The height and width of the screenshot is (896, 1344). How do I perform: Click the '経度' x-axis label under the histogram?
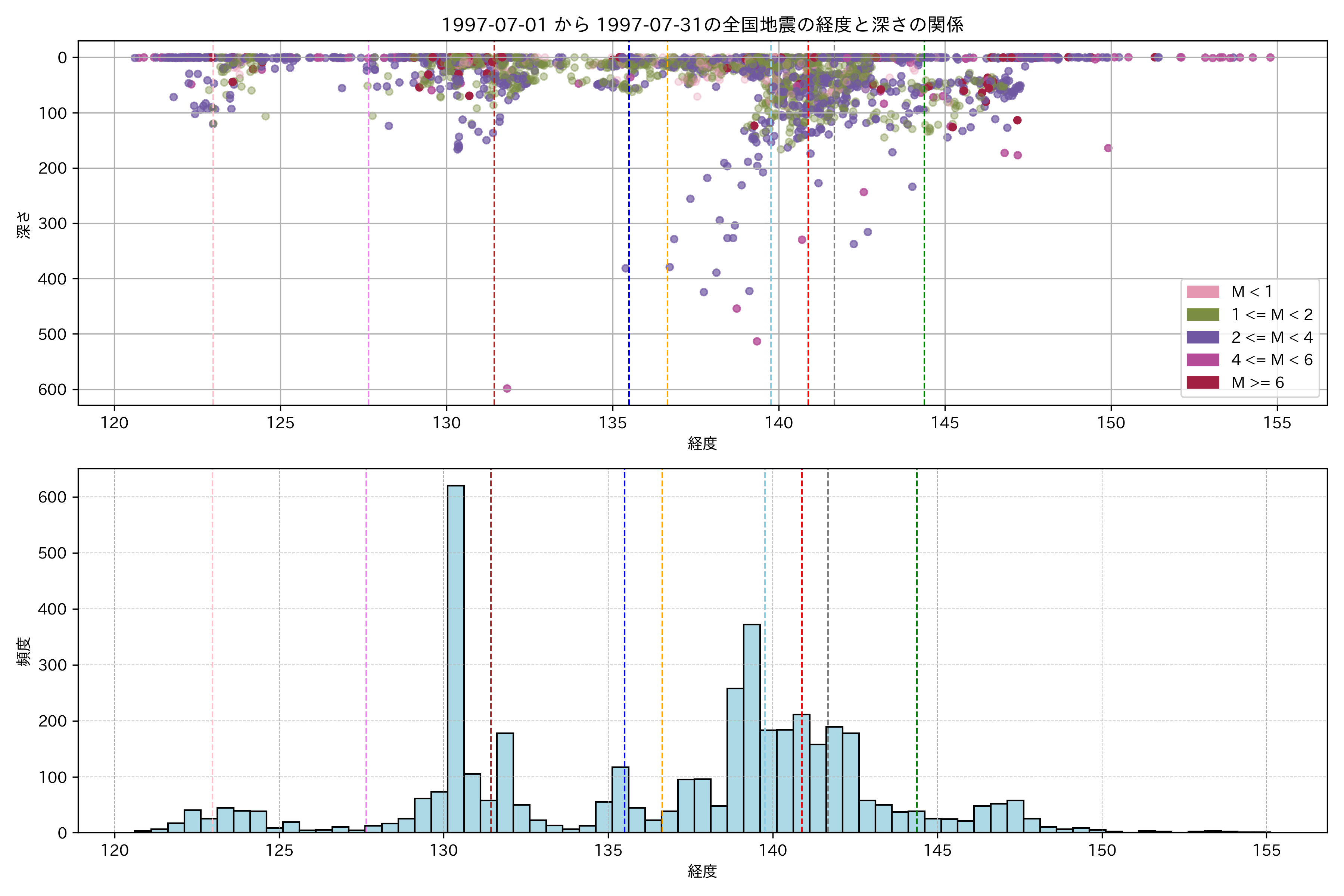[702, 871]
